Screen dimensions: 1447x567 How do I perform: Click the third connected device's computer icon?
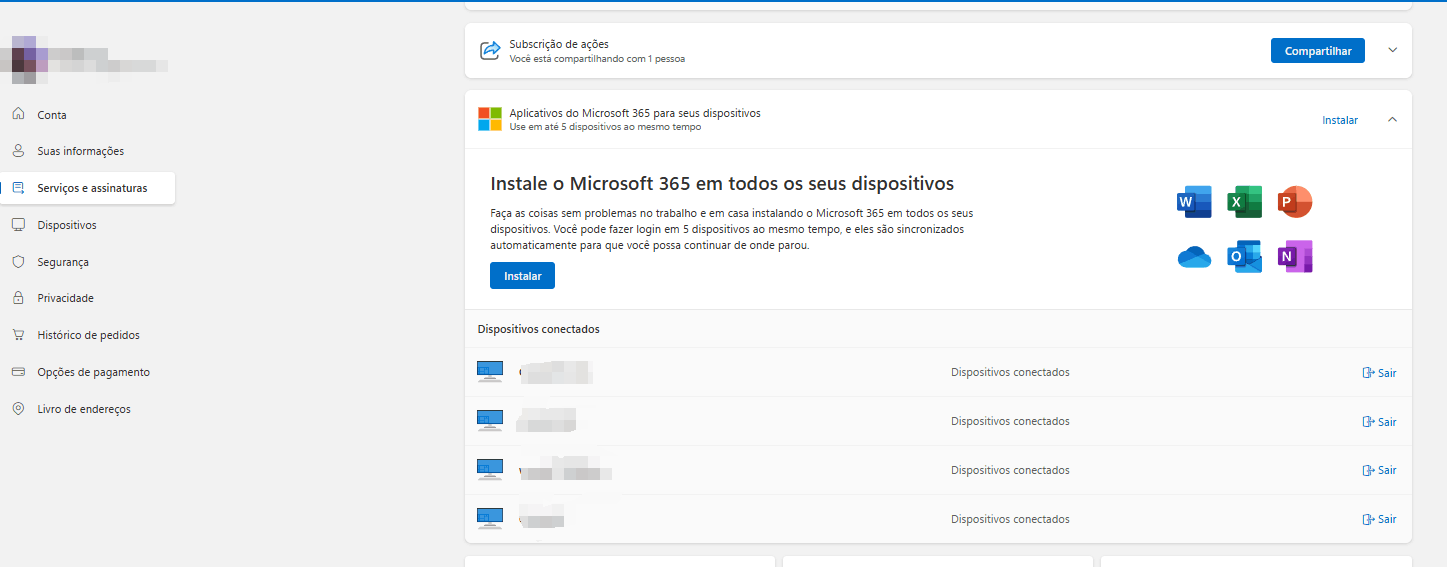pos(490,470)
